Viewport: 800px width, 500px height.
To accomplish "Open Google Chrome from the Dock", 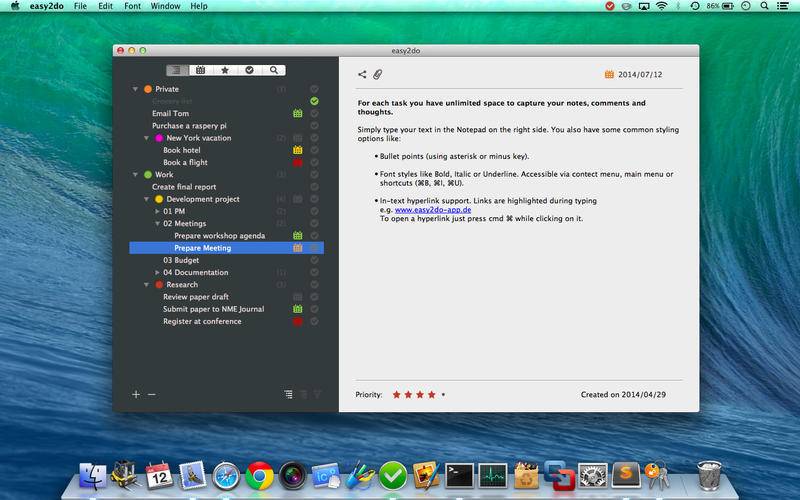I will click(x=259, y=476).
